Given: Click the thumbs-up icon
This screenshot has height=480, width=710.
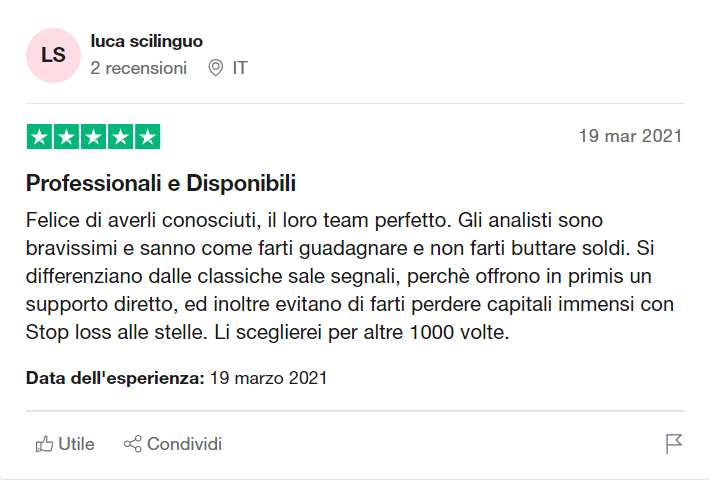Looking at the screenshot, I should pos(44,444).
